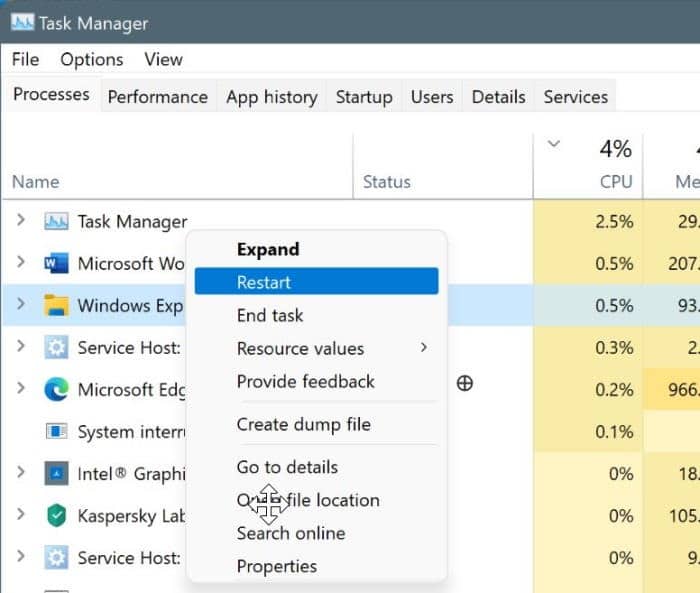This screenshot has width=700, height=593.
Task: Sort by the Status column header
Action: (x=387, y=182)
